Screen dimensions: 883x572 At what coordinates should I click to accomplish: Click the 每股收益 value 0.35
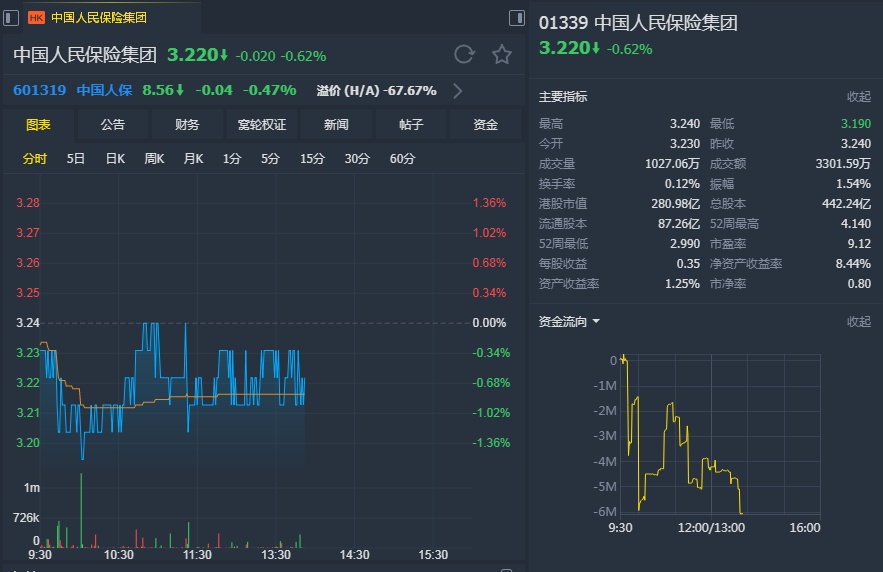688,263
